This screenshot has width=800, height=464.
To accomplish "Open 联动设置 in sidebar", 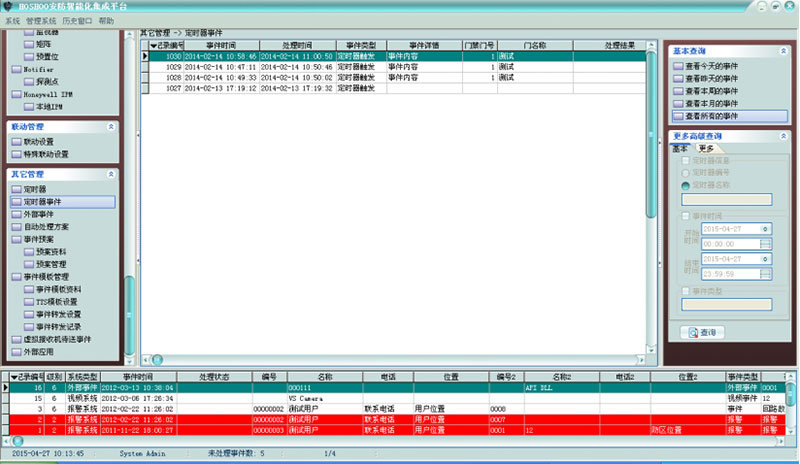I will tap(38, 142).
